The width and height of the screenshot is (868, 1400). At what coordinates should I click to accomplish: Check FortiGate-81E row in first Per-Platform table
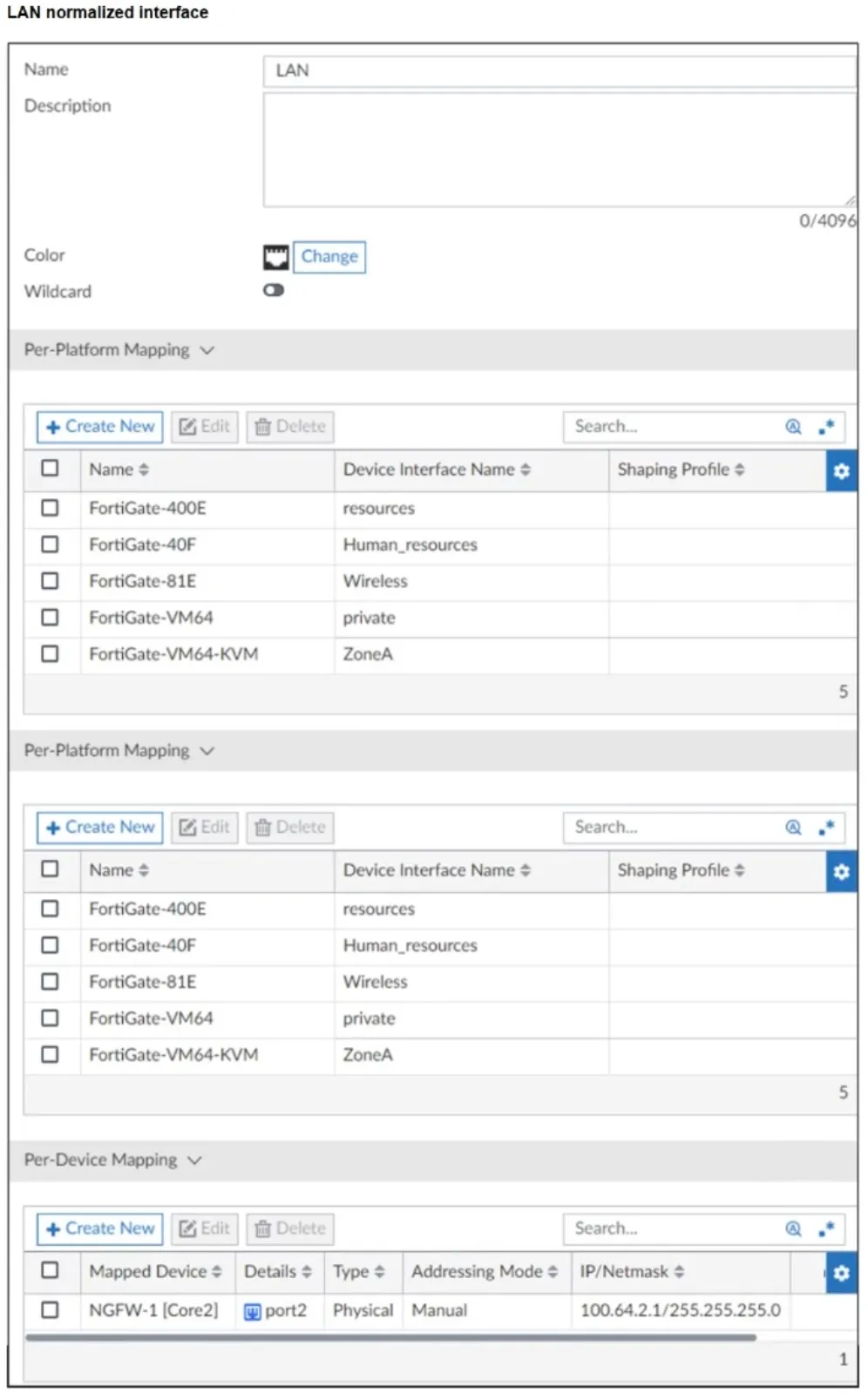pos(51,581)
